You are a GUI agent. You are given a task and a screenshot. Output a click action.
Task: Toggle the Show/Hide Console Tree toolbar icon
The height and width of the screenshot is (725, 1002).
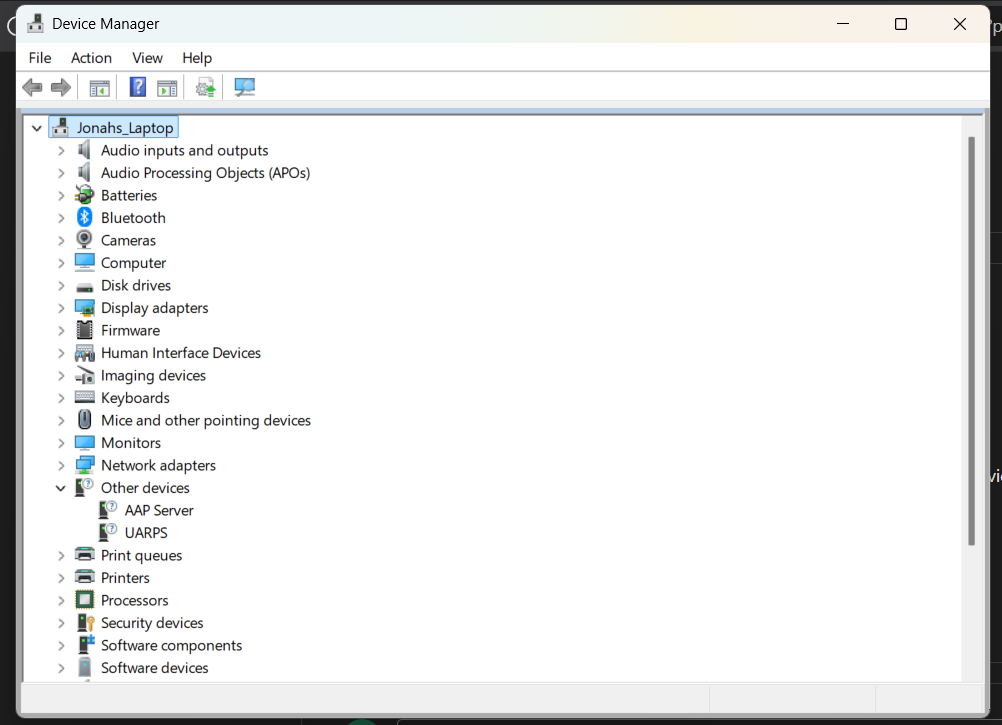[x=99, y=88]
